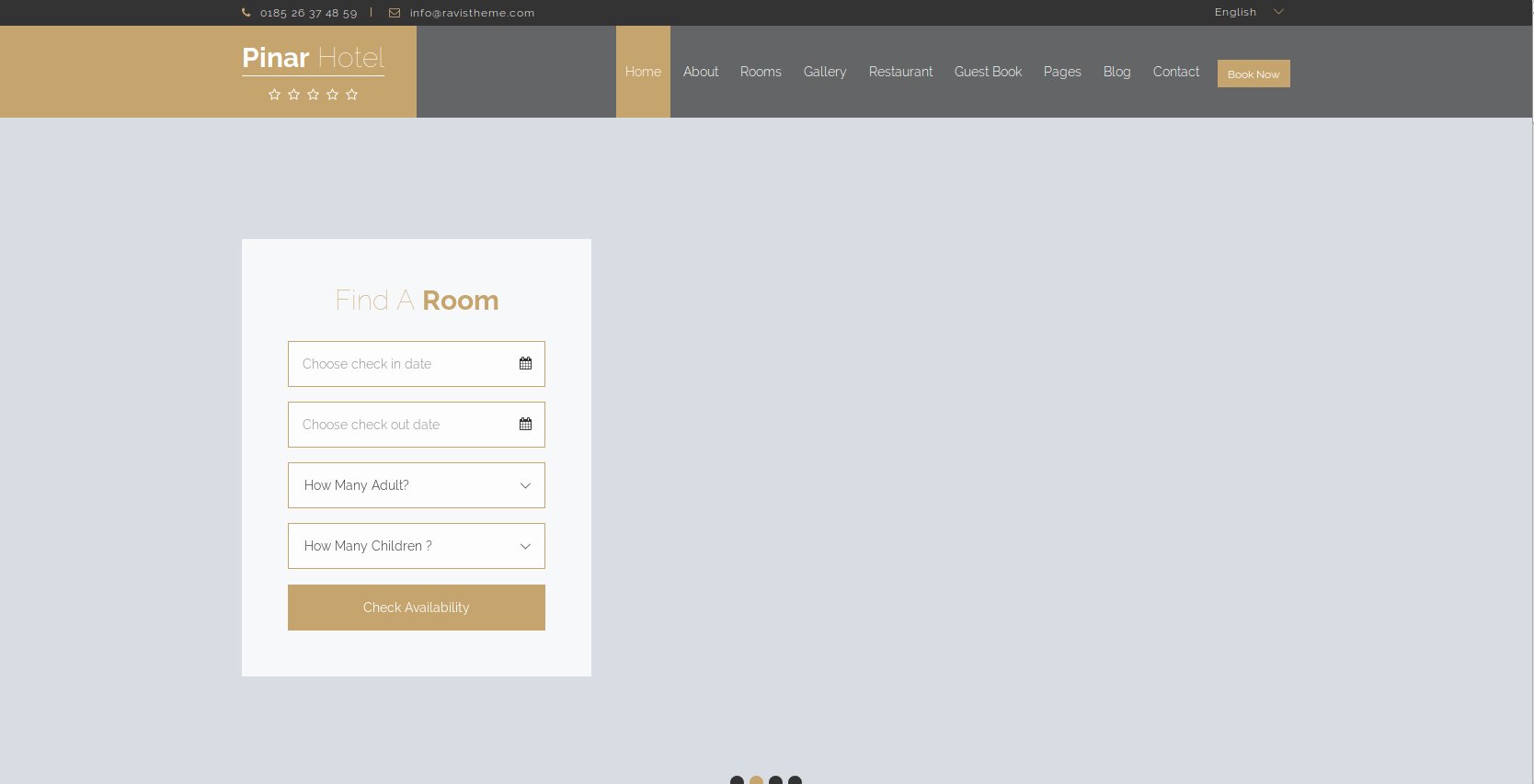Screen dimensions: 1534x784
Task: Click the email envelope icon
Action: (395, 13)
